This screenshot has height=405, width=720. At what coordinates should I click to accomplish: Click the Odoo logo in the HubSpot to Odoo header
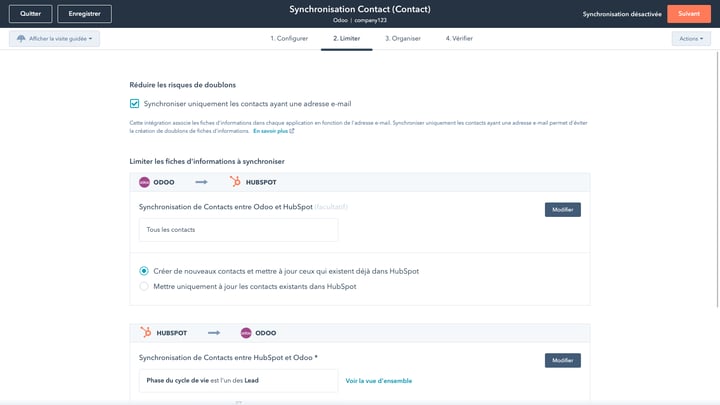pyautogui.click(x=246, y=333)
